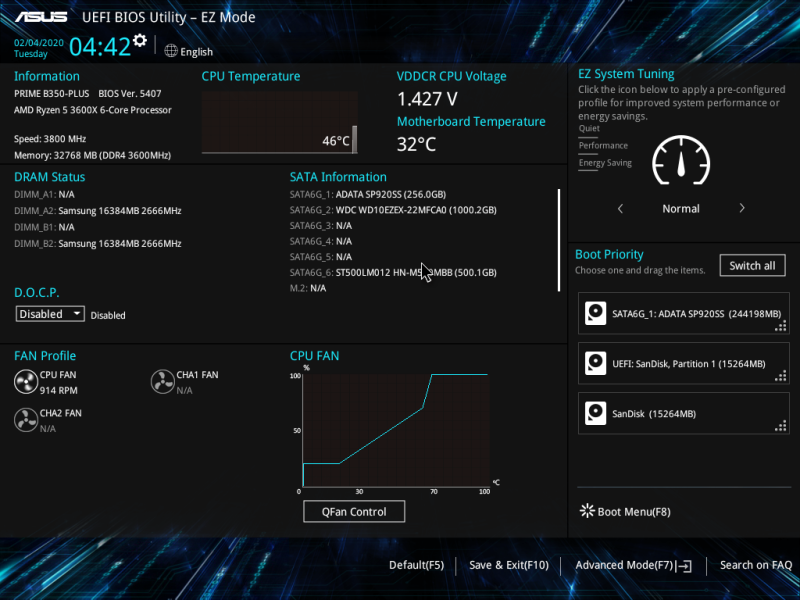
Task: Click the Normal tuning mode label
Action: (x=681, y=209)
